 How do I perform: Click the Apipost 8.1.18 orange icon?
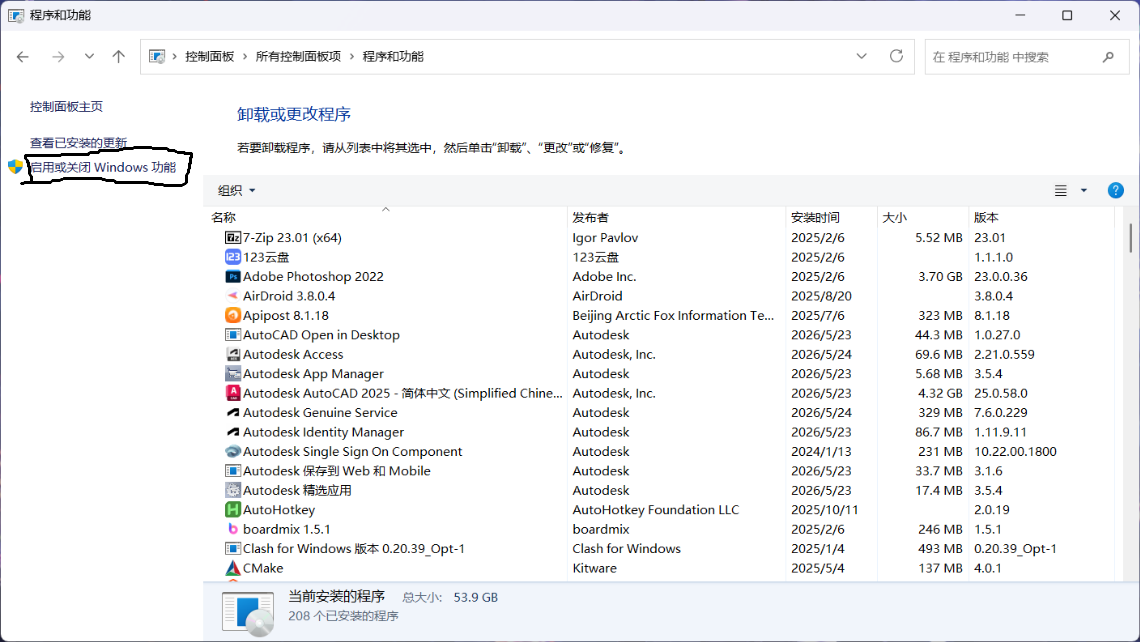233,316
